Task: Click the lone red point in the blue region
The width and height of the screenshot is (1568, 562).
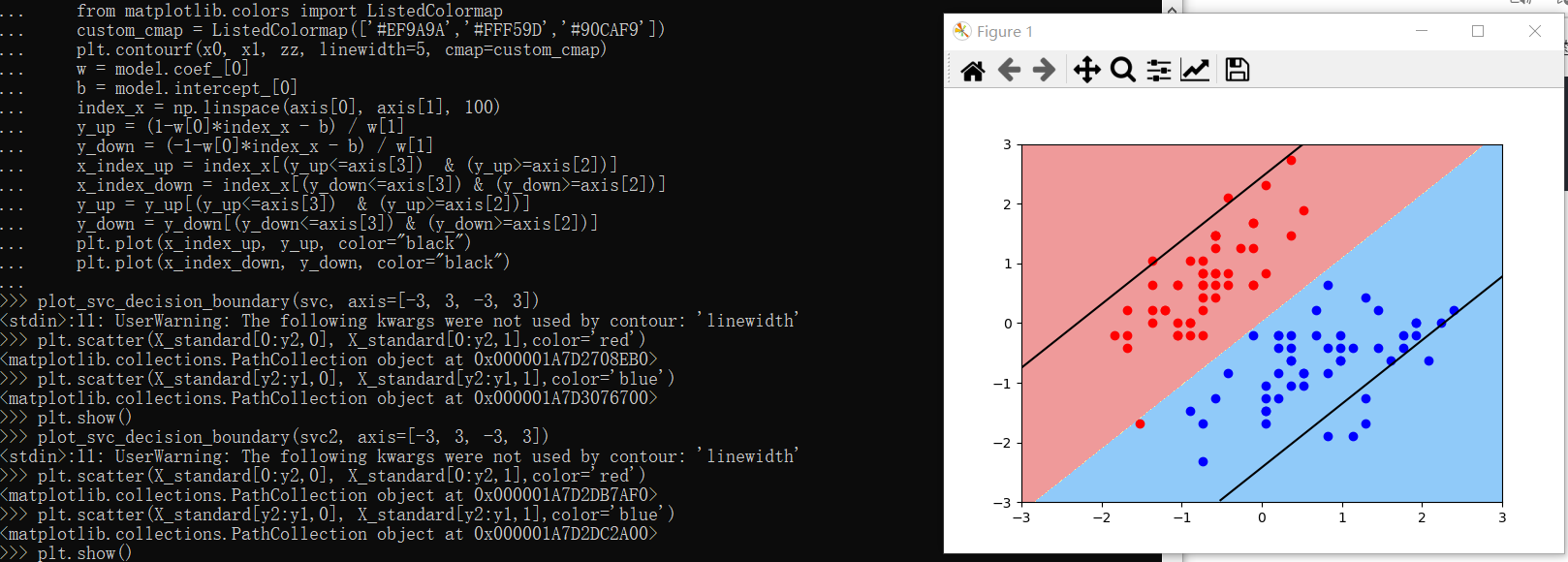Action: point(1140,423)
